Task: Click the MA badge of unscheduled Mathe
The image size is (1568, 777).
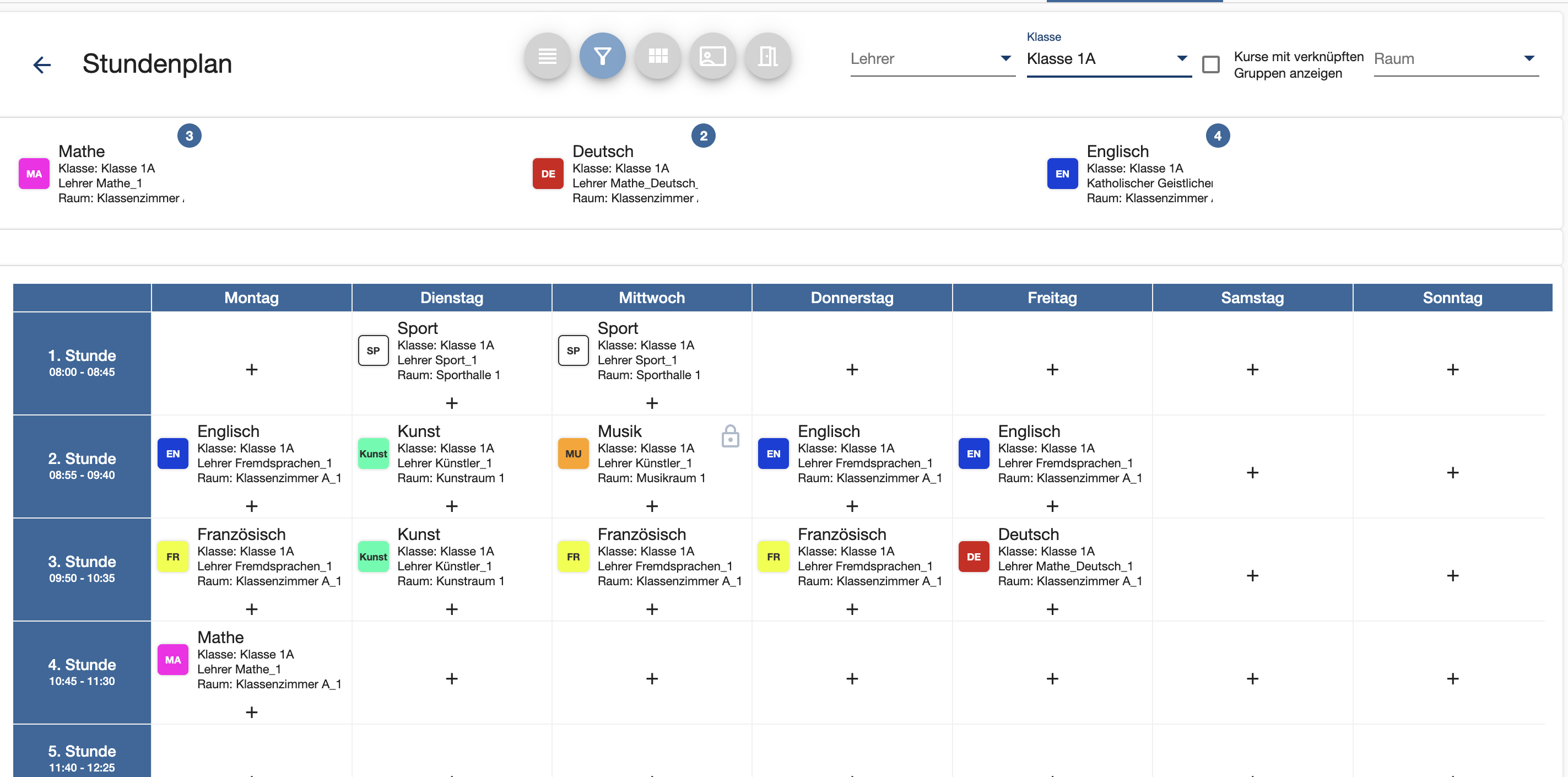Action: tap(34, 174)
